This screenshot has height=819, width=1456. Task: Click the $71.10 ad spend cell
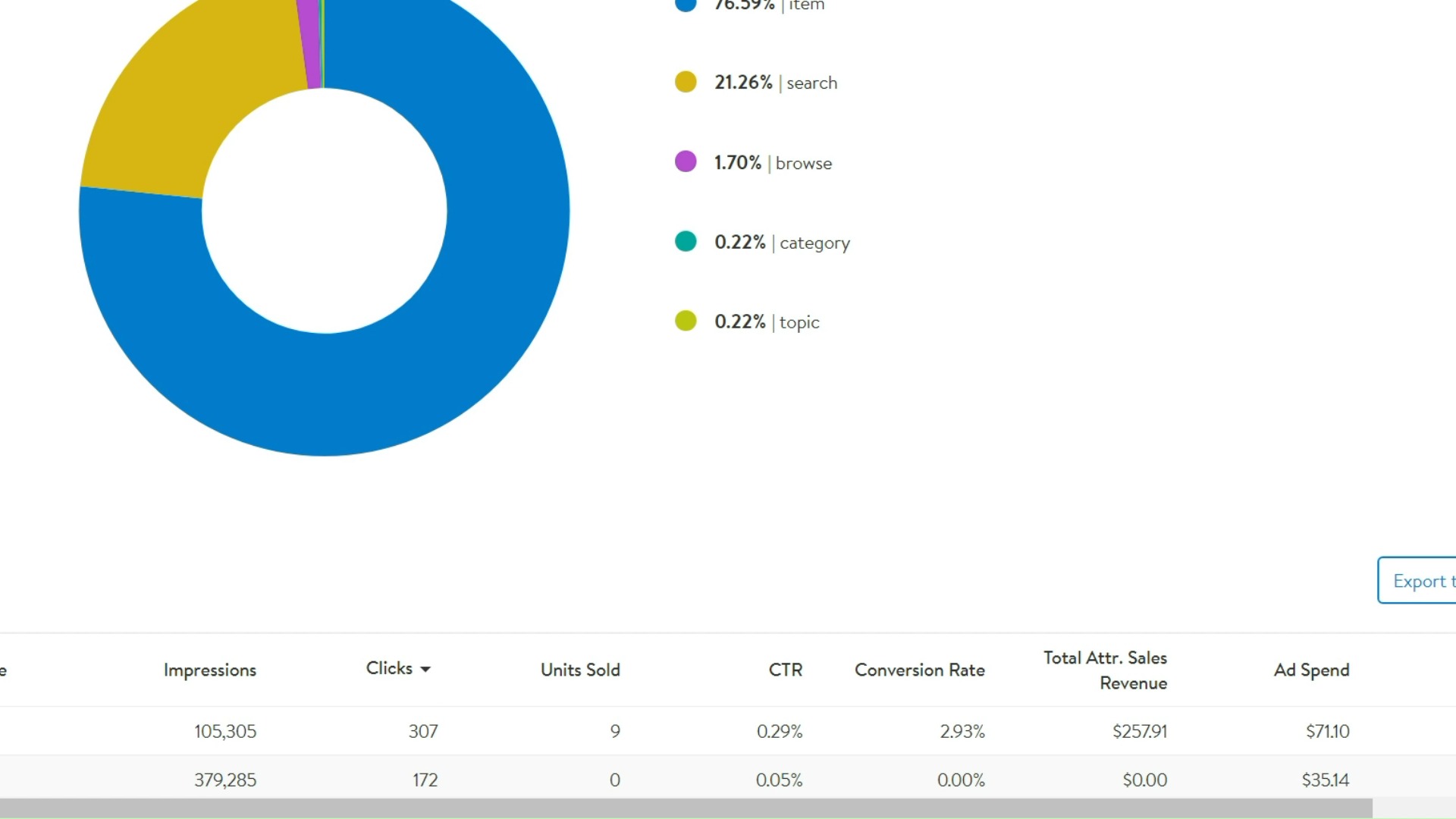click(x=1327, y=731)
